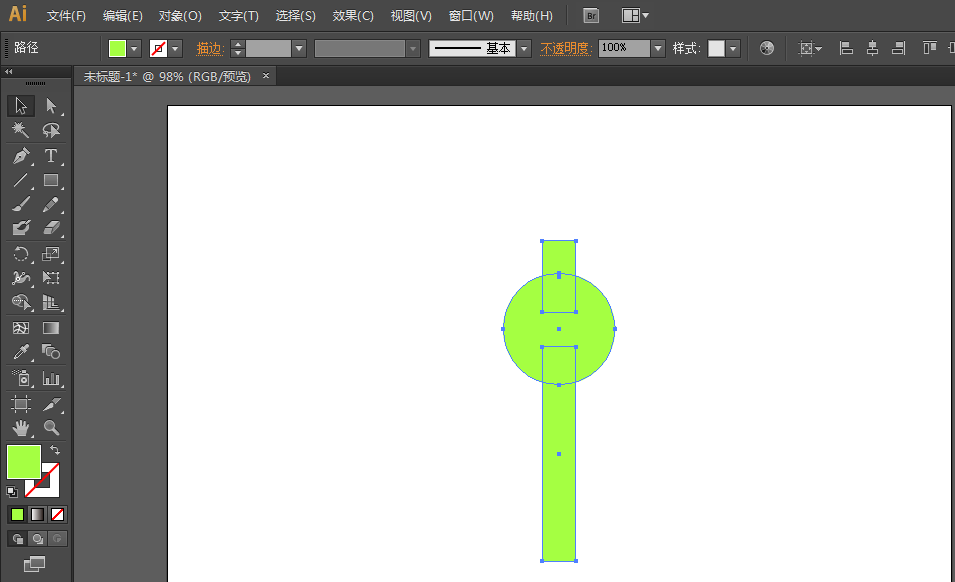Click the 描边 stroke link
Screen dimensions: 955x582
pyautogui.click(x=208, y=47)
